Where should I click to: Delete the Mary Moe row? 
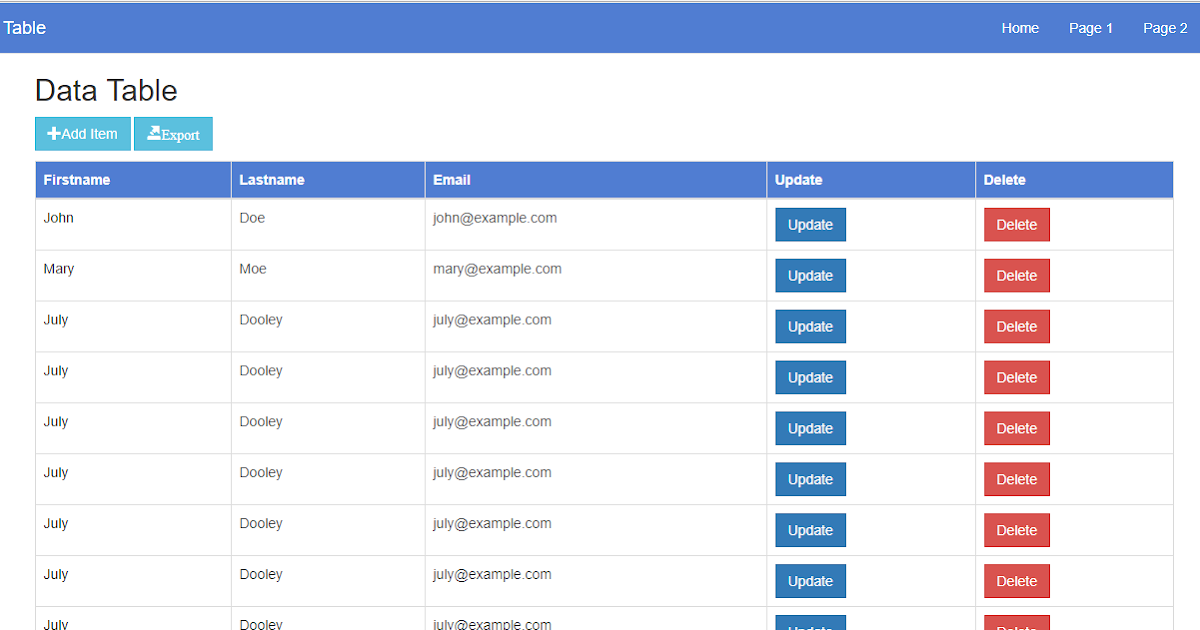(1017, 275)
